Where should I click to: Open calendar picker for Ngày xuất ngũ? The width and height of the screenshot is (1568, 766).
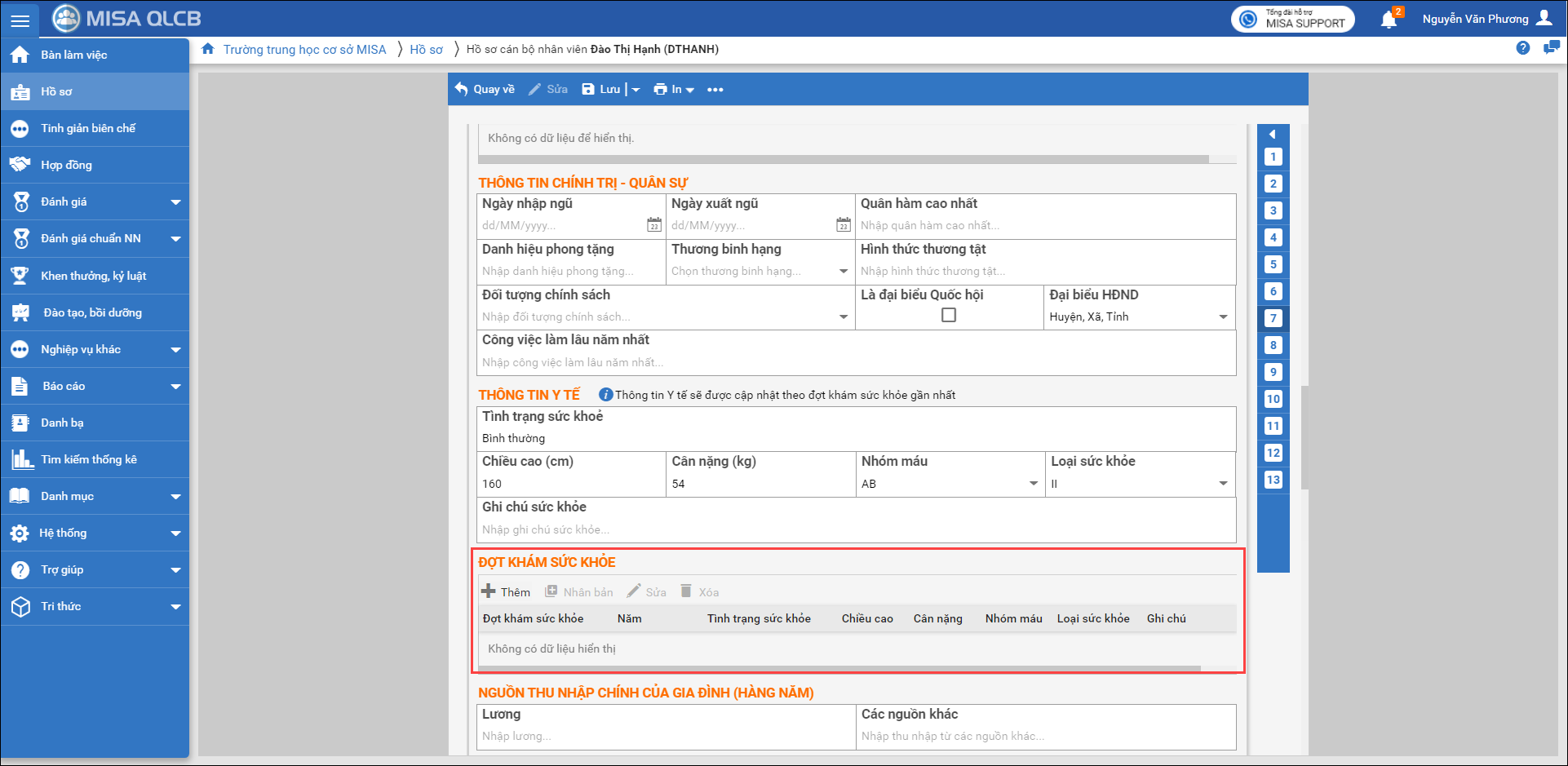point(844,225)
